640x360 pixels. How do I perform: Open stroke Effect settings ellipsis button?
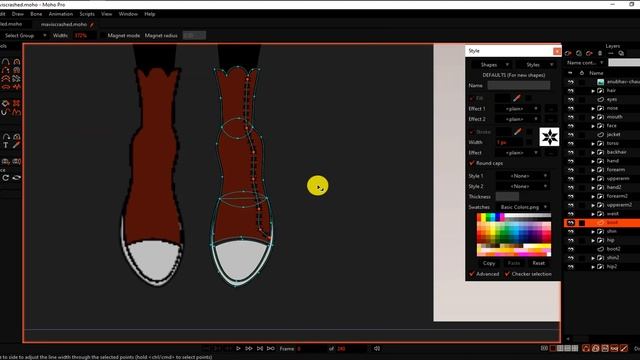(x=551, y=153)
